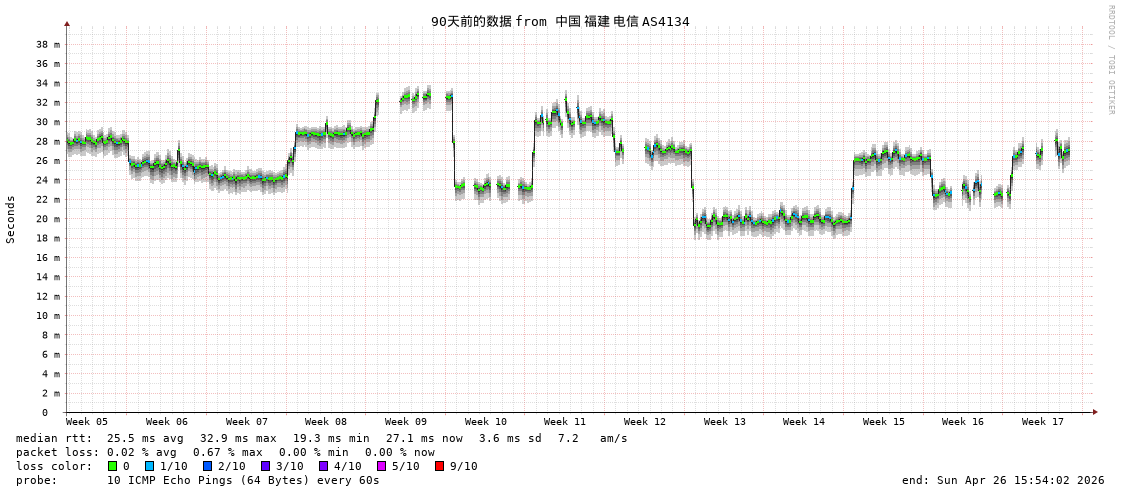Select the 4/10 loss color swatch

click(324, 466)
